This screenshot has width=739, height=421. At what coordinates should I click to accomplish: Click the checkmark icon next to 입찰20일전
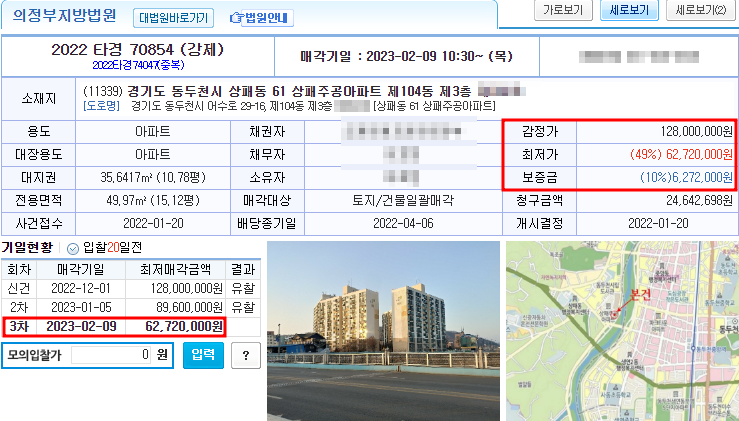[73, 248]
